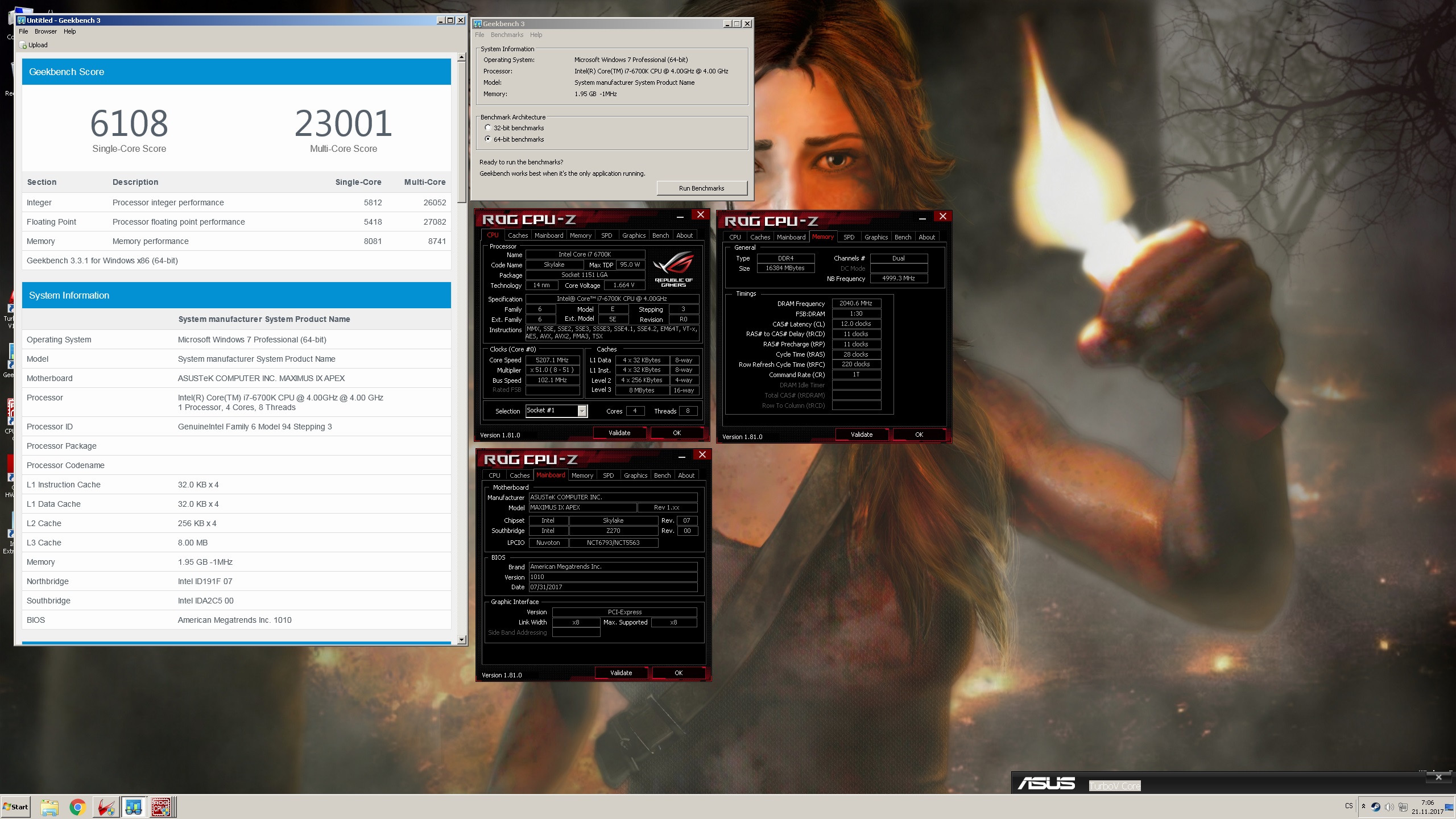Click the Core Voltage 1.664 V field

click(x=624, y=286)
